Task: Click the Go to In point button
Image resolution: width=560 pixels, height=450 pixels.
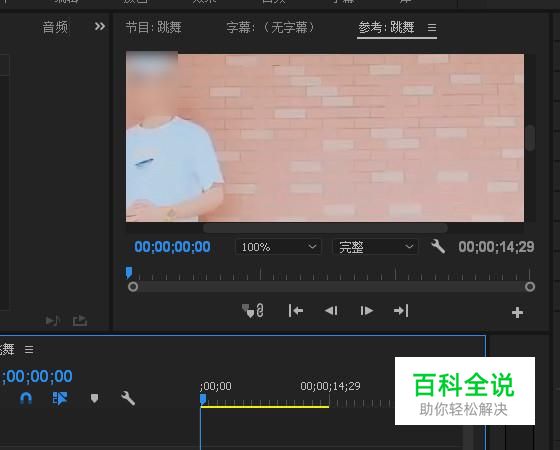Action: tap(296, 311)
